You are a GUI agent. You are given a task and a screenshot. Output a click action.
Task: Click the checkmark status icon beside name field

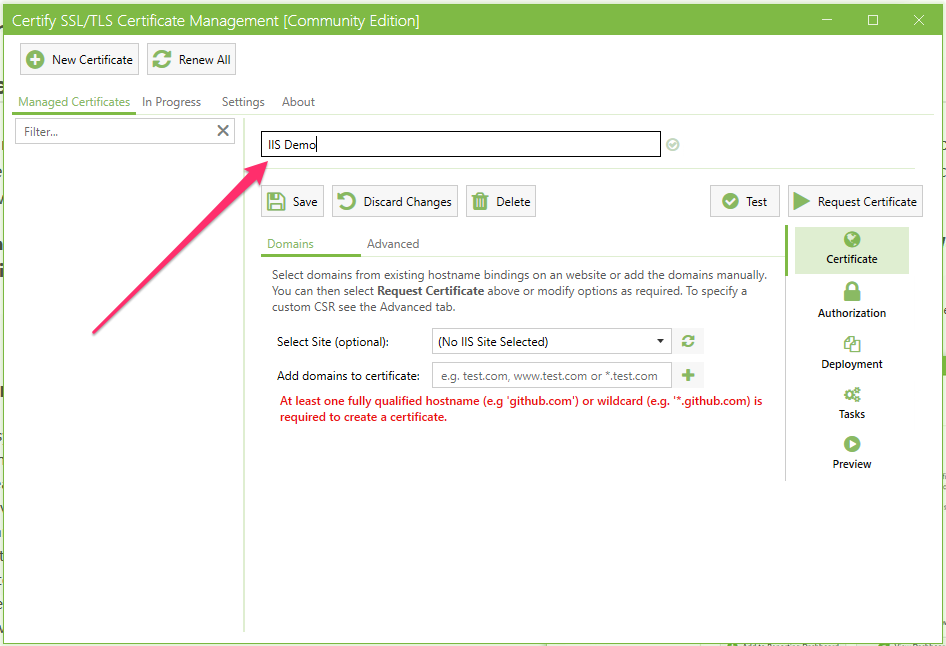point(673,145)
